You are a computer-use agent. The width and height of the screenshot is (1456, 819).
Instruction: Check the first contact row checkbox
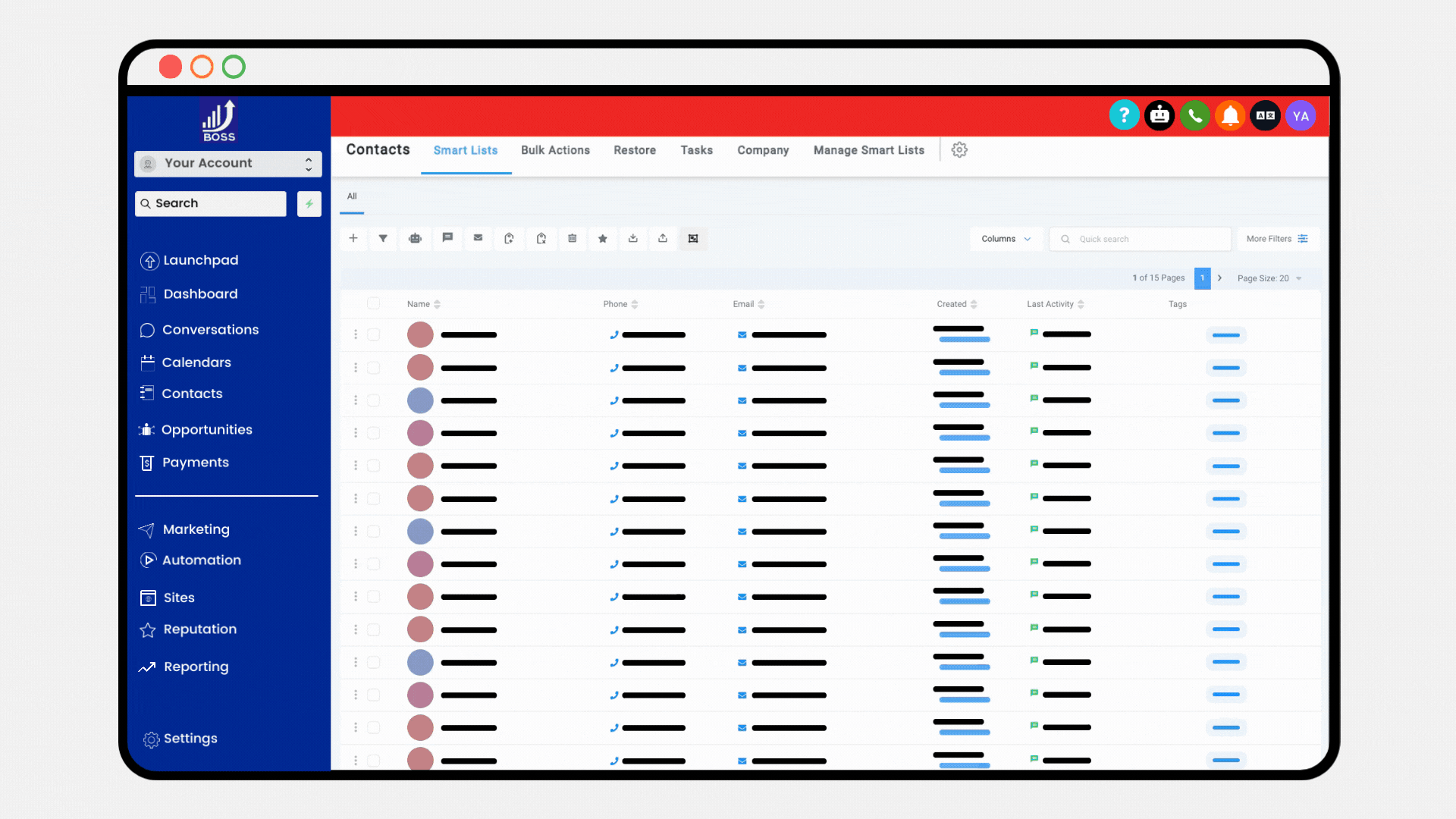tap(374, 334)
